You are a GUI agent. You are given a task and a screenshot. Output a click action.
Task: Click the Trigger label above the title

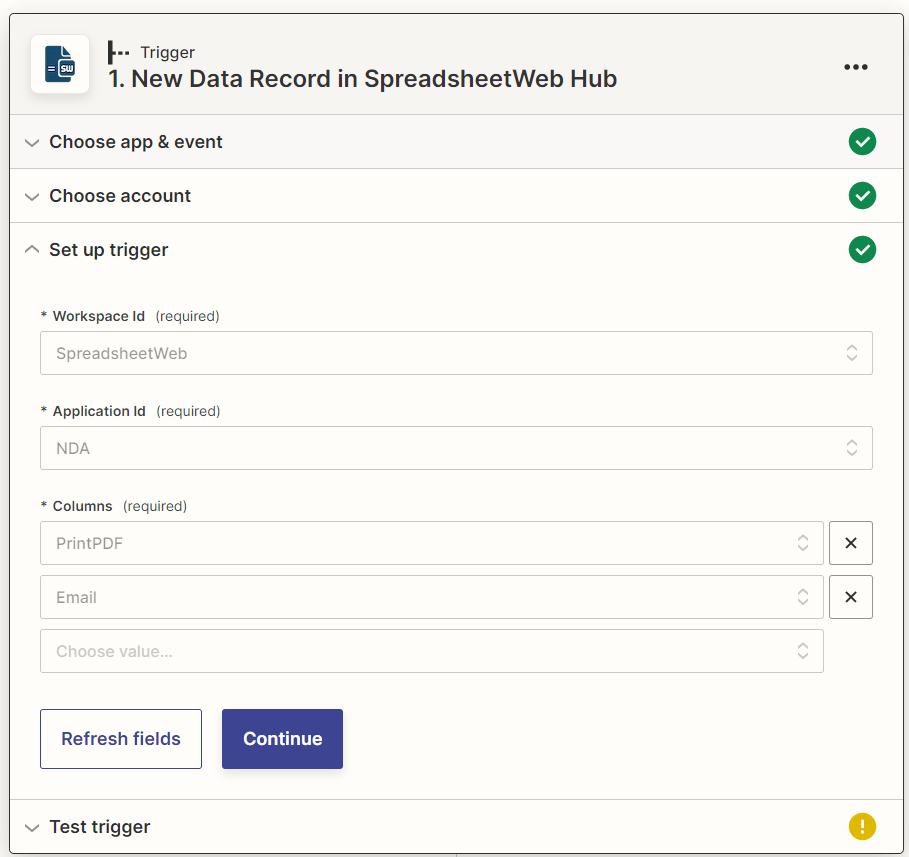pos(168,53)
